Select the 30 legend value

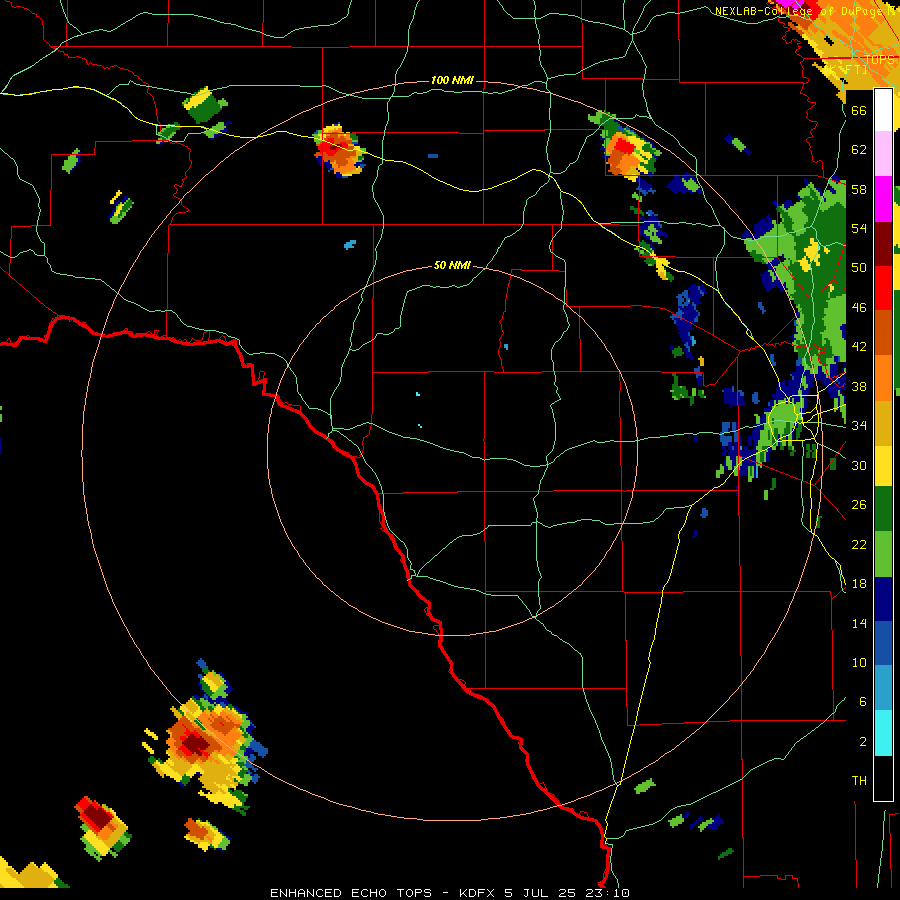[x=859, y=465]
